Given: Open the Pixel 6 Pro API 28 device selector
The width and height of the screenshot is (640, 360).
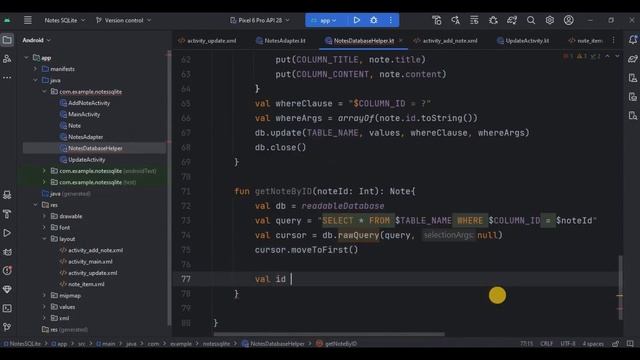Looking at the screenshot, I should 260,20.
